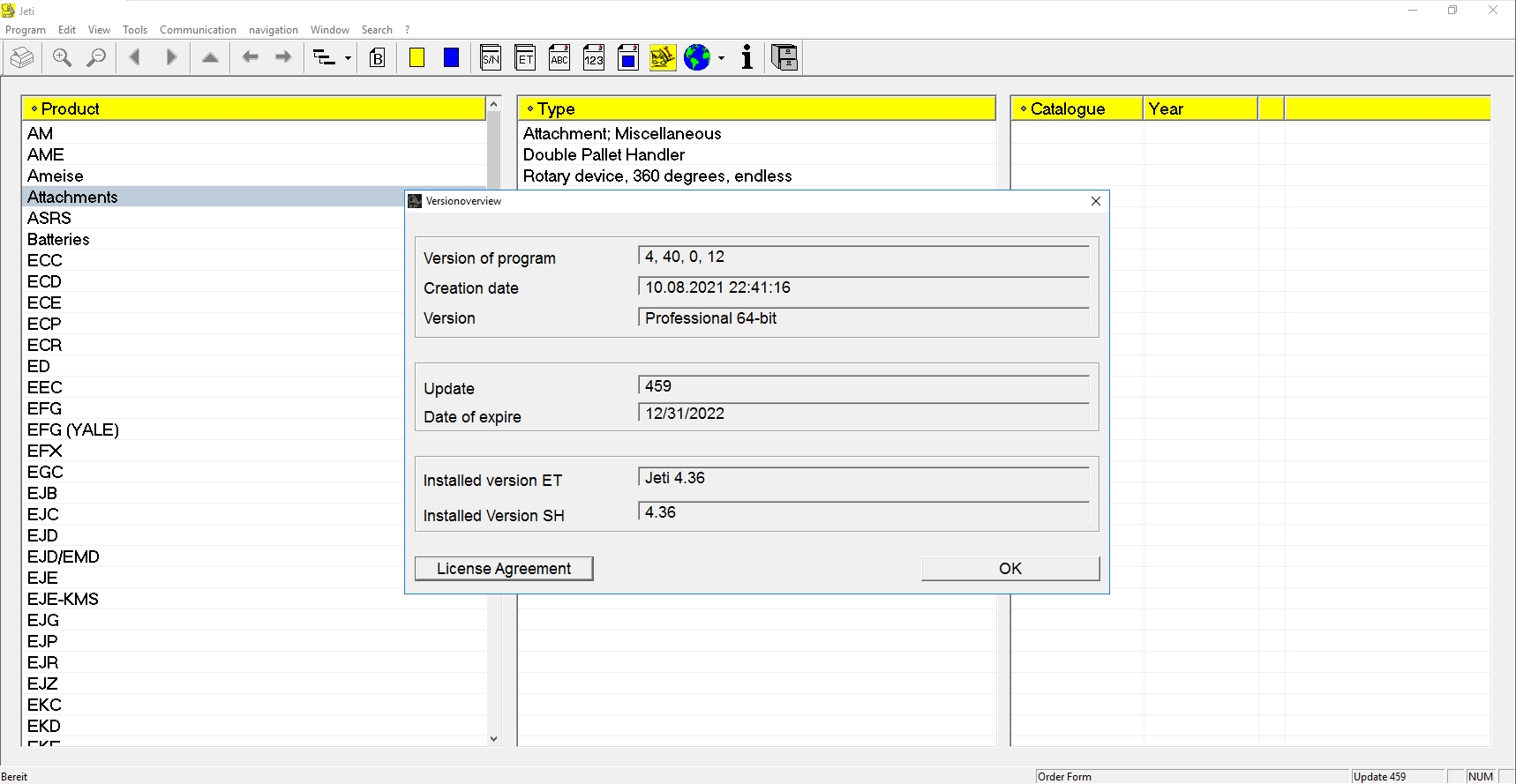Click the ABC text search icon
Screen dimensions: 1516x784
559,58
